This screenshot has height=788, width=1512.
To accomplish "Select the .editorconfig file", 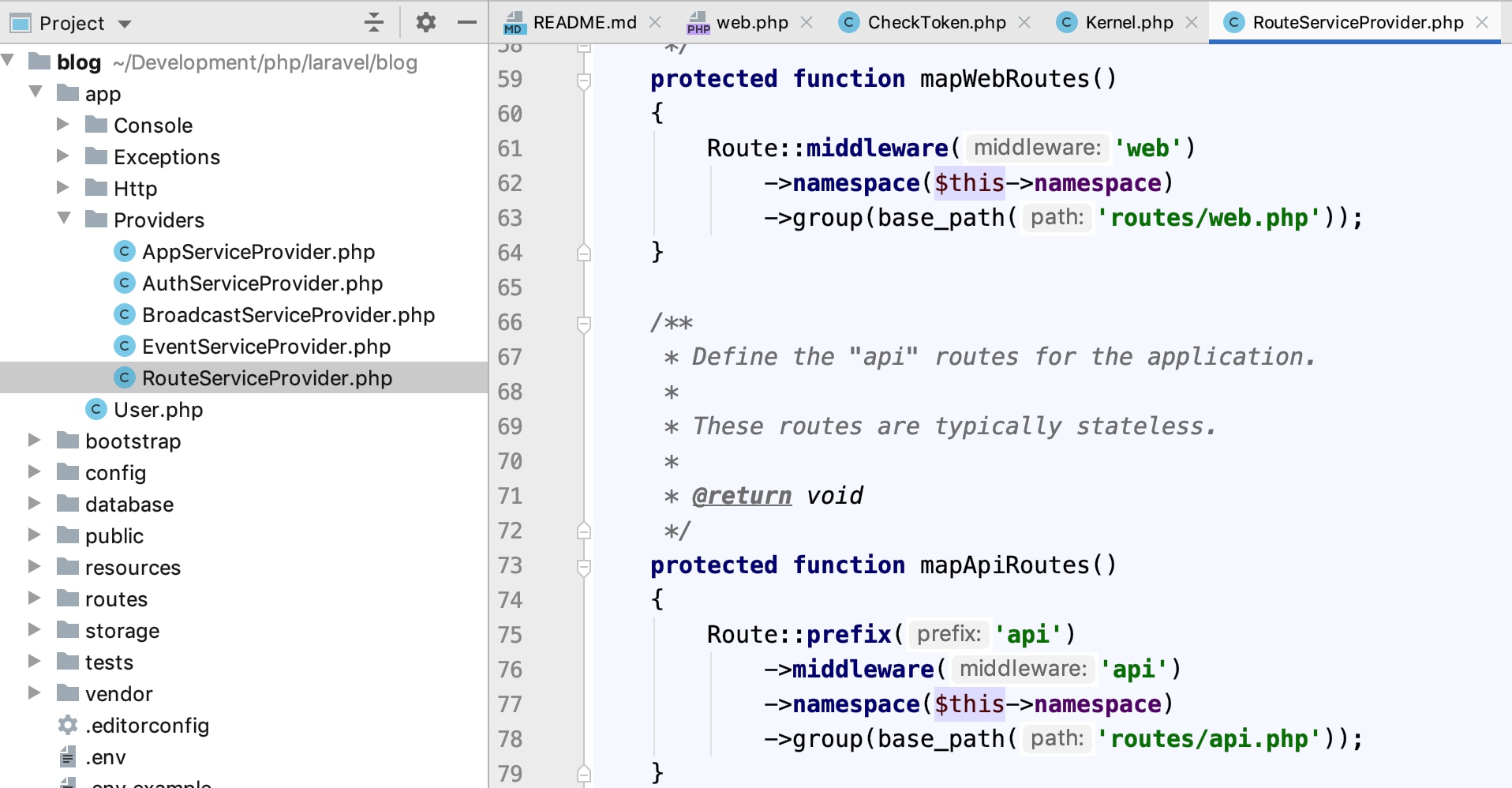I will [147, 726].
